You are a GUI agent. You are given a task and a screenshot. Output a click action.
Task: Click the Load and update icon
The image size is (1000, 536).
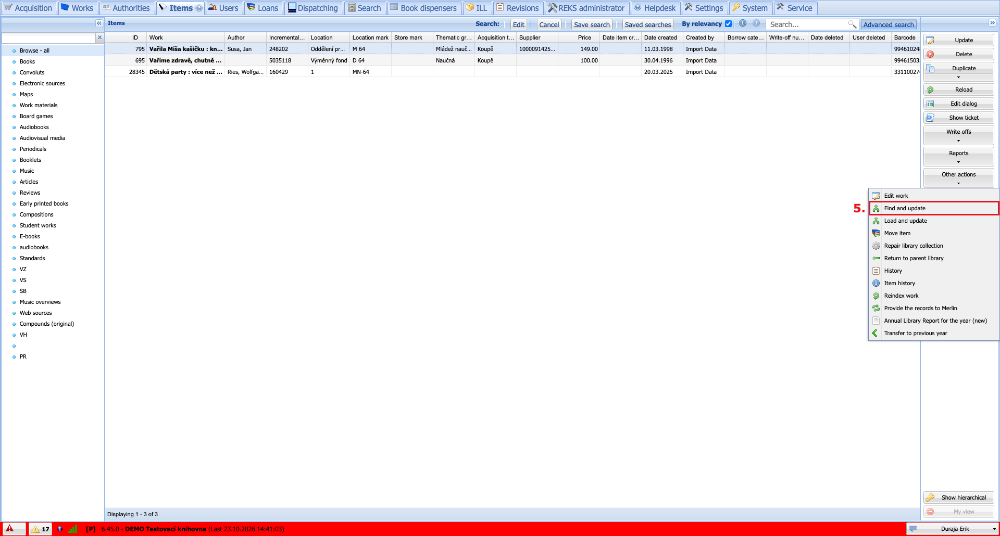876,221
